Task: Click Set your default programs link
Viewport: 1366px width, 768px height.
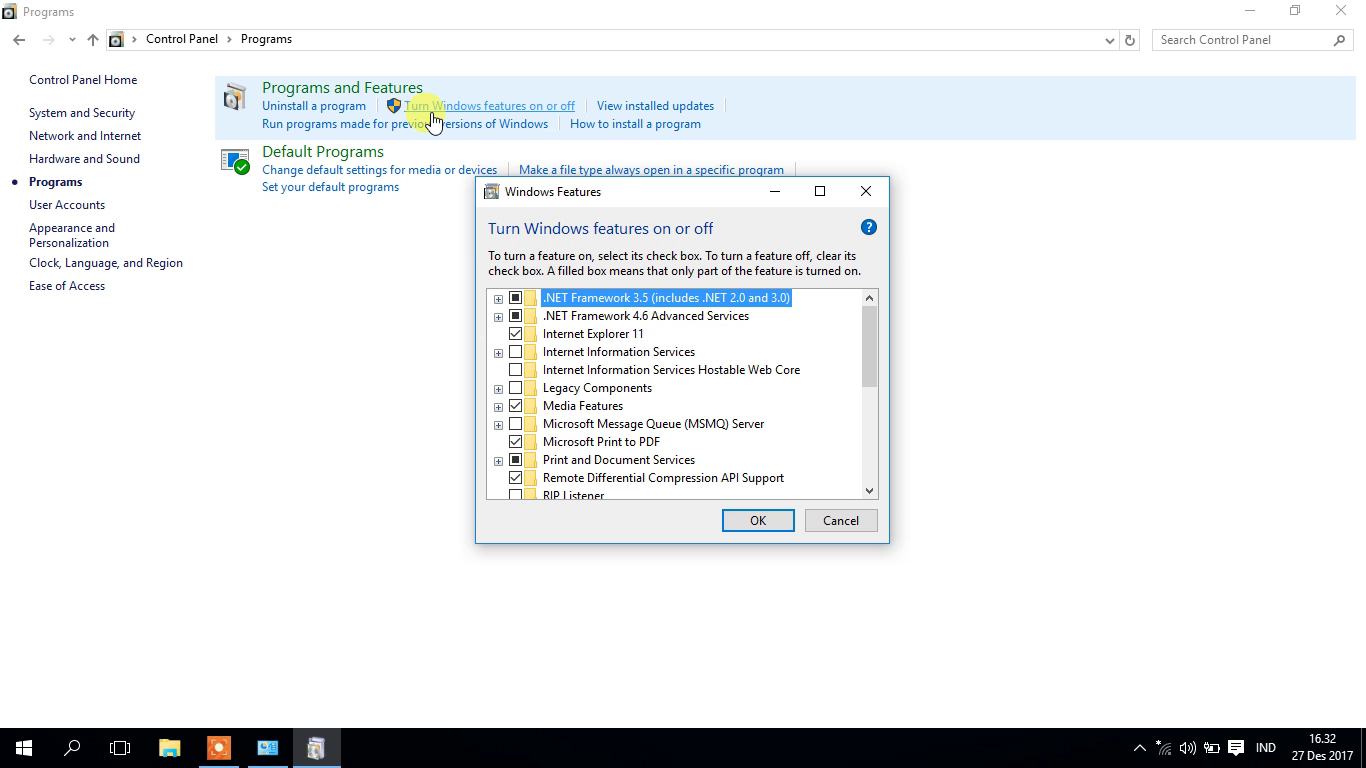Action: pos(330,187)
